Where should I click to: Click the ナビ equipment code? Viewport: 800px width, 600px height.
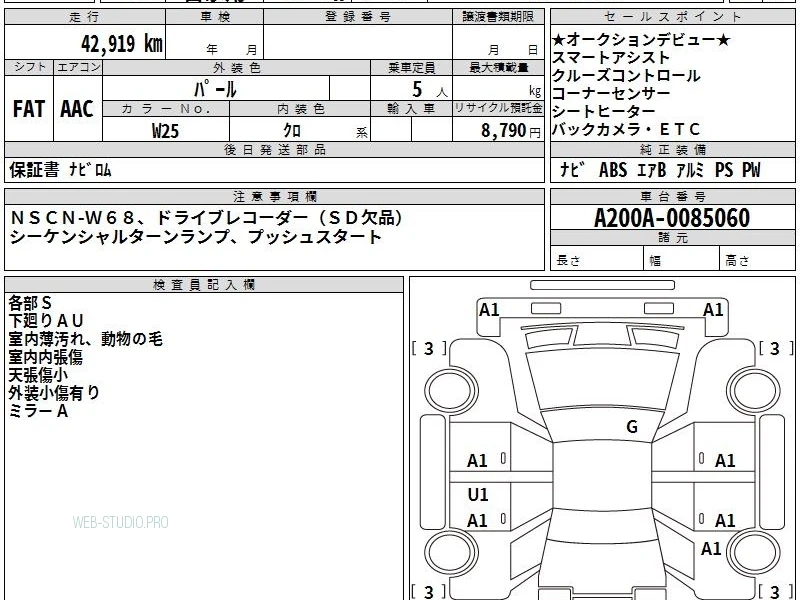[572, 169]
